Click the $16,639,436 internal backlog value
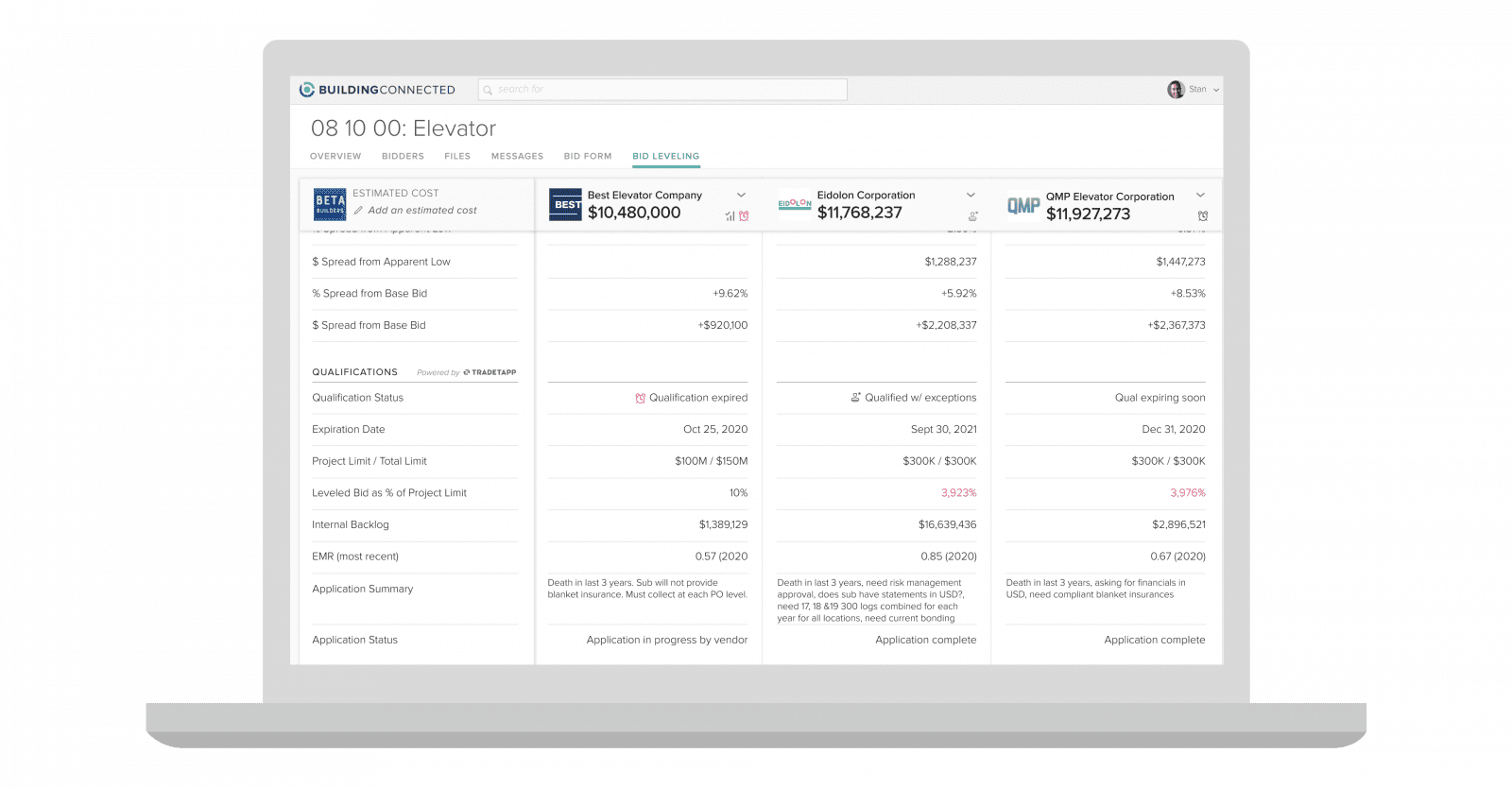 point(947,524)
